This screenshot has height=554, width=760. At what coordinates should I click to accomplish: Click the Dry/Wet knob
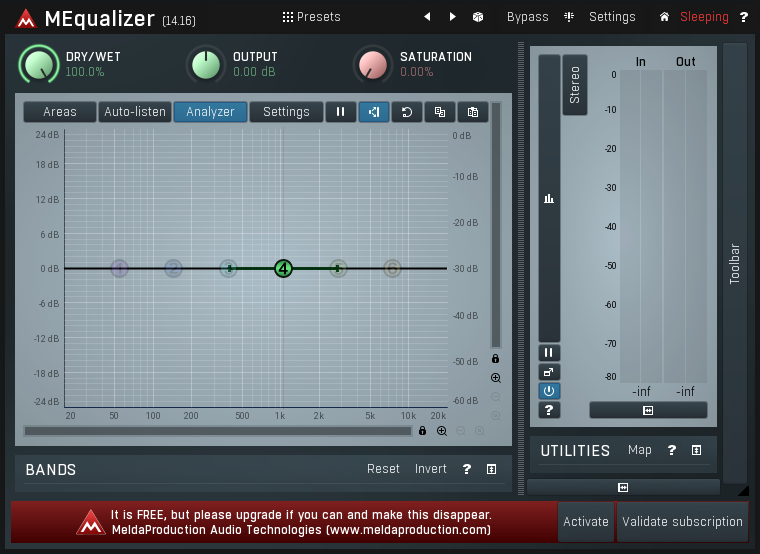39,65
